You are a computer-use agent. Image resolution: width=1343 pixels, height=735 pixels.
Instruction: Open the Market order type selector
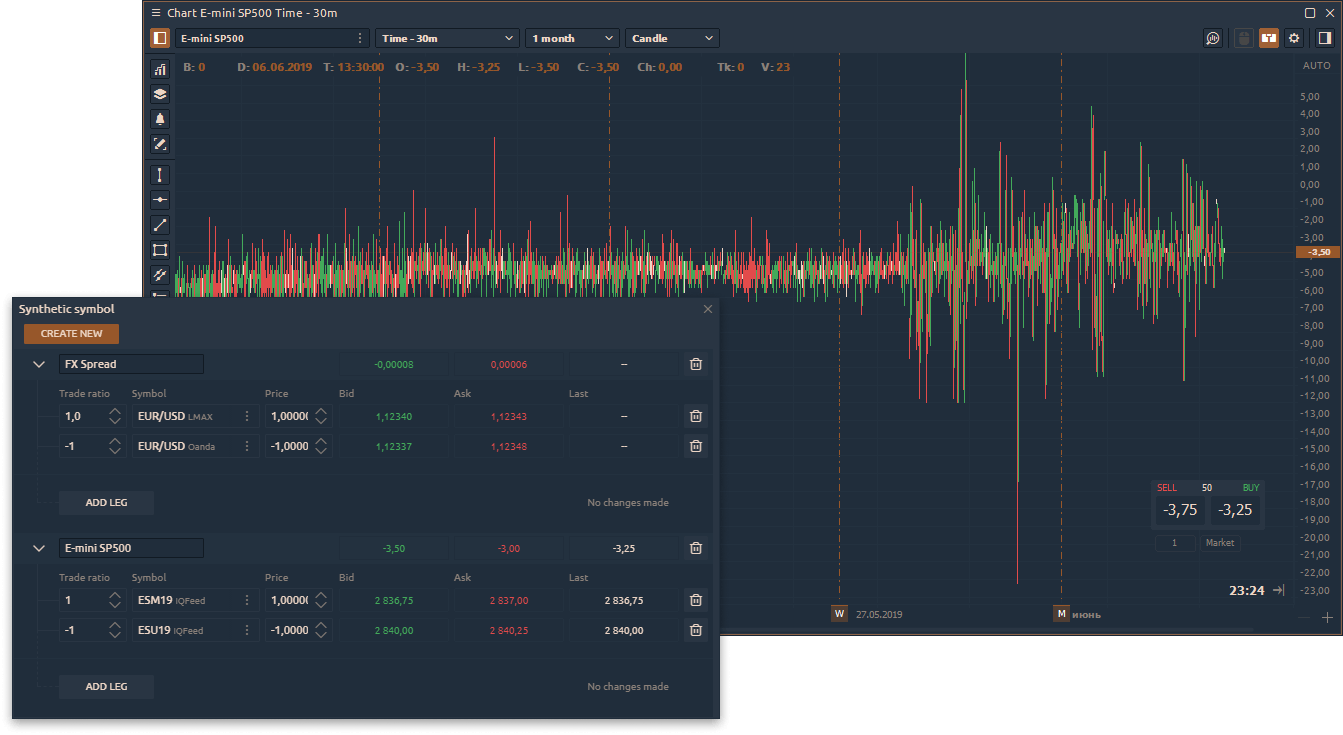pyautogui.click(x=1220, y=543)
